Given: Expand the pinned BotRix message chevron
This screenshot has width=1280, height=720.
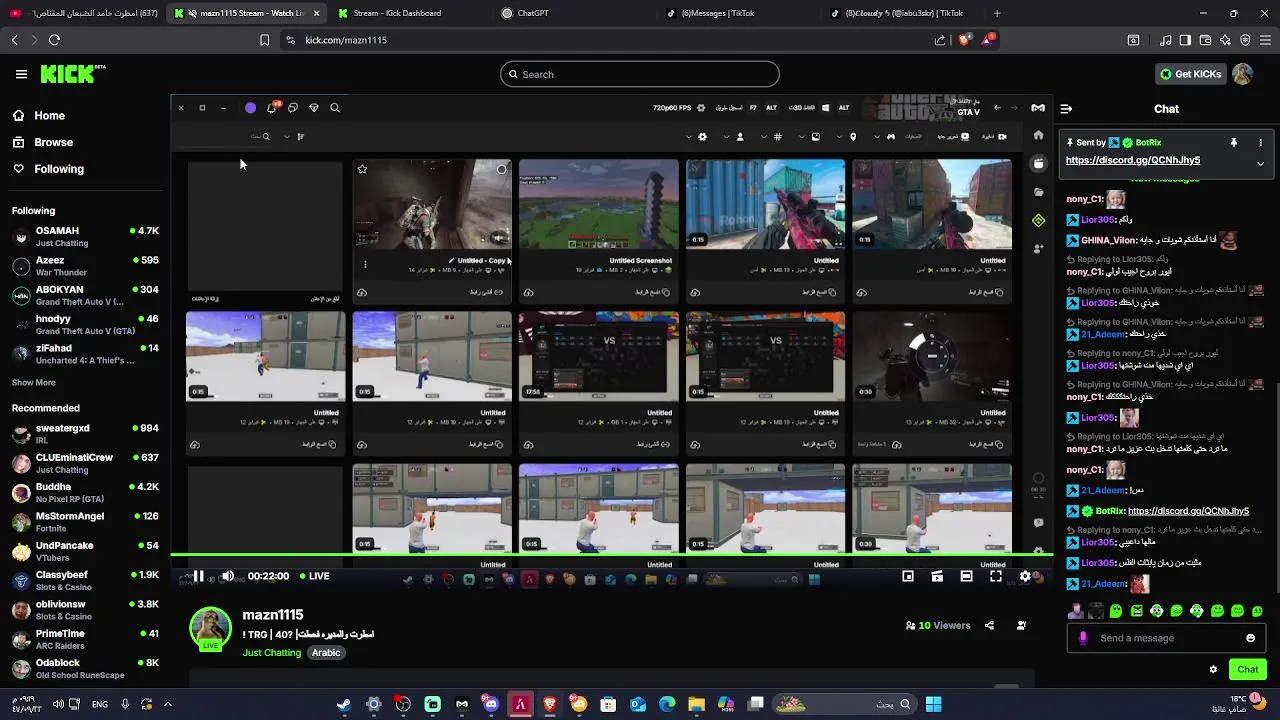Looking at the screenshot, I should point(1260,163).
